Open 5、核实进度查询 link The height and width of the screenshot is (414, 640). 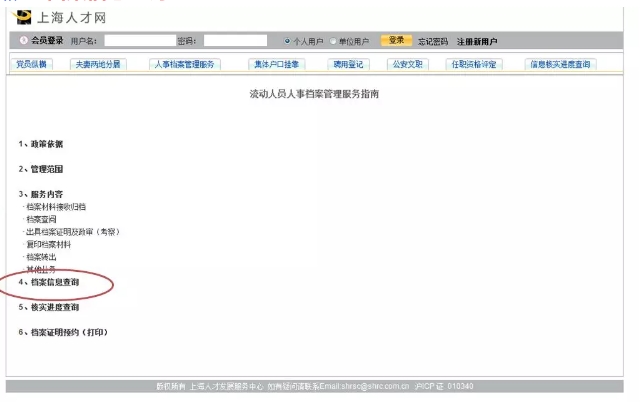click(62, 307)
